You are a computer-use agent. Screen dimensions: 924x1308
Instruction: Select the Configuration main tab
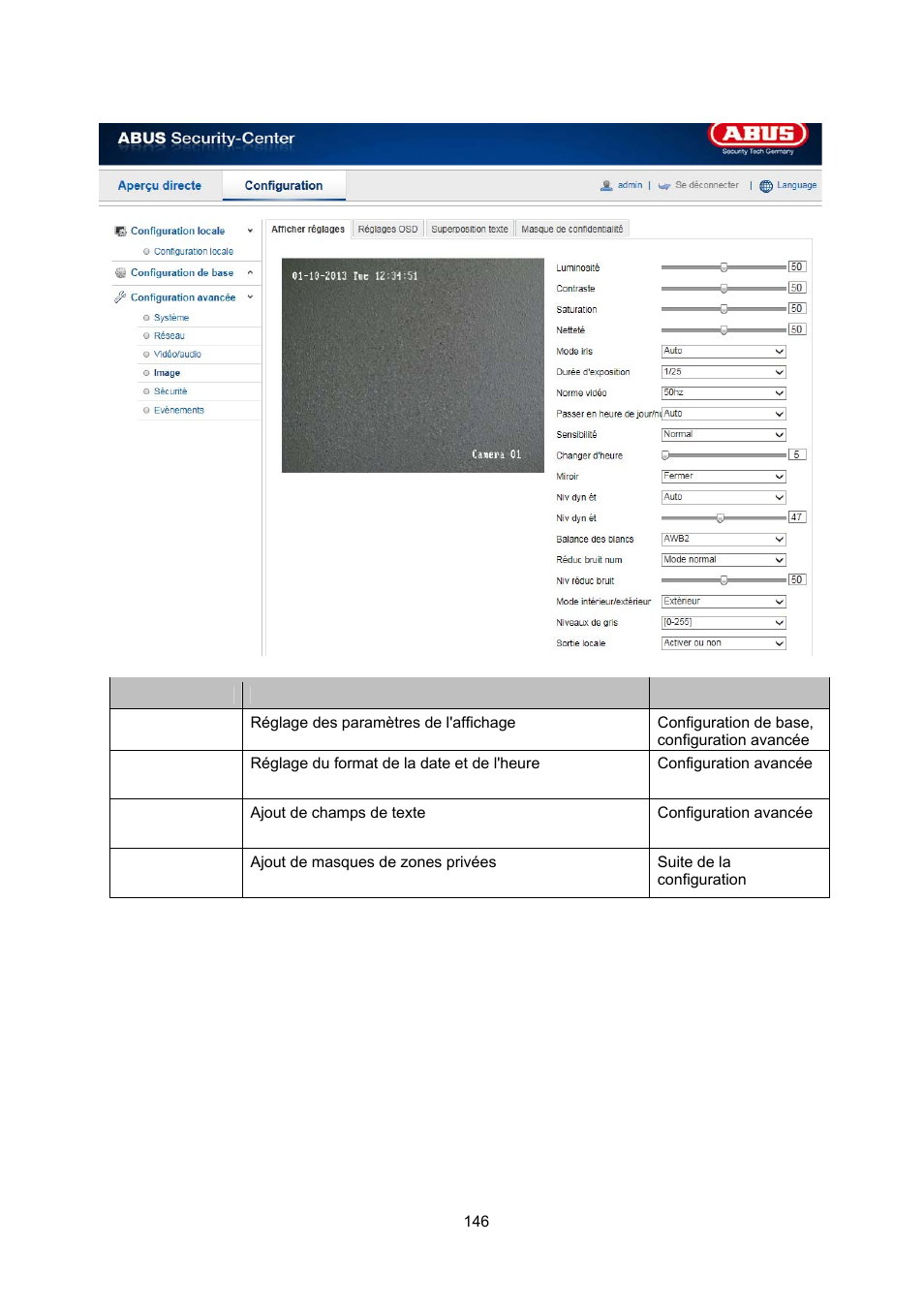click(284, 186)
